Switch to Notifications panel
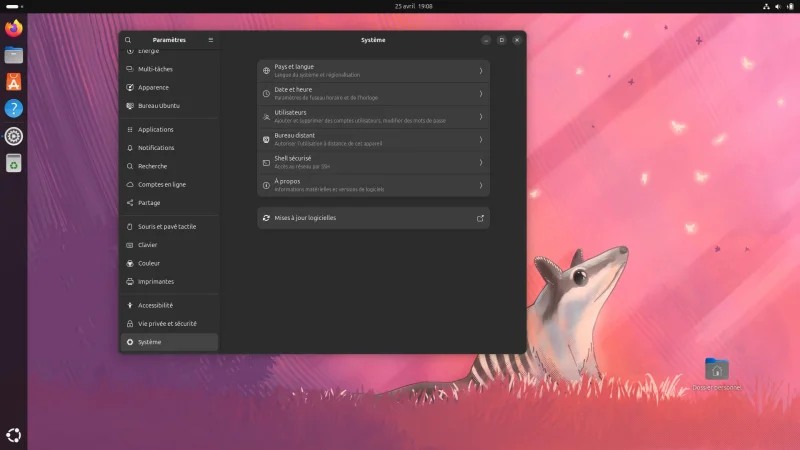The image size is (800, 450). 169,148
